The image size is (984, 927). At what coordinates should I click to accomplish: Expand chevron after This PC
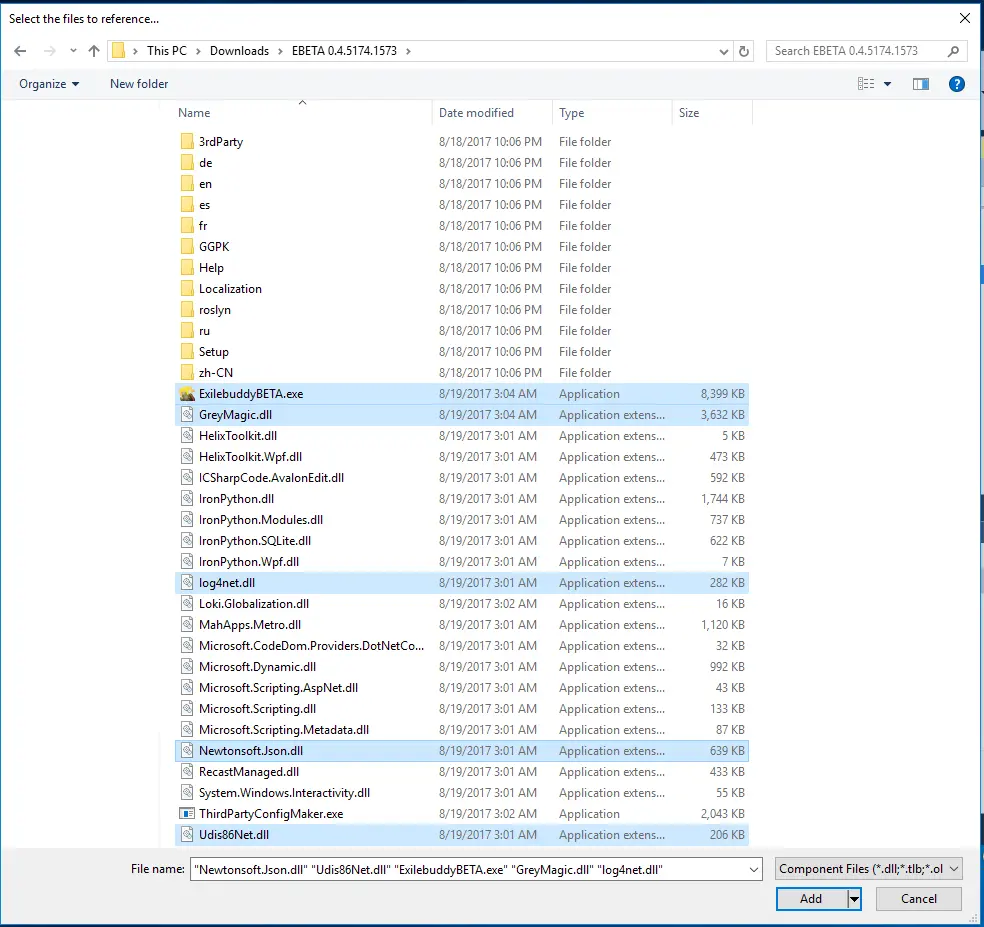pyautogui.click(x=198, y=51)
